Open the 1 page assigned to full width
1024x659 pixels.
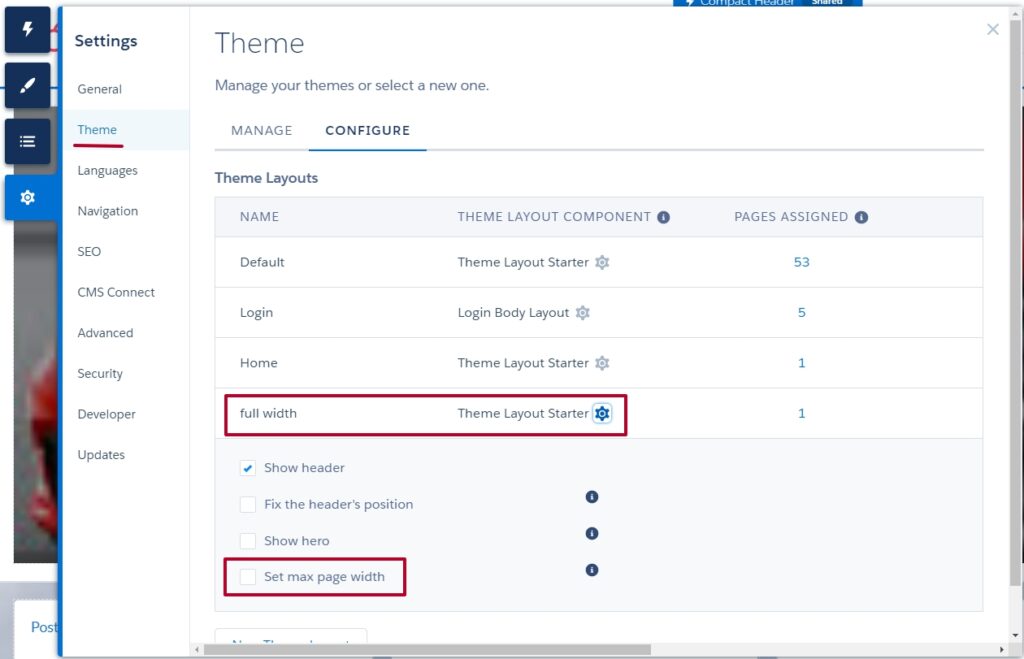coord(801,413)
